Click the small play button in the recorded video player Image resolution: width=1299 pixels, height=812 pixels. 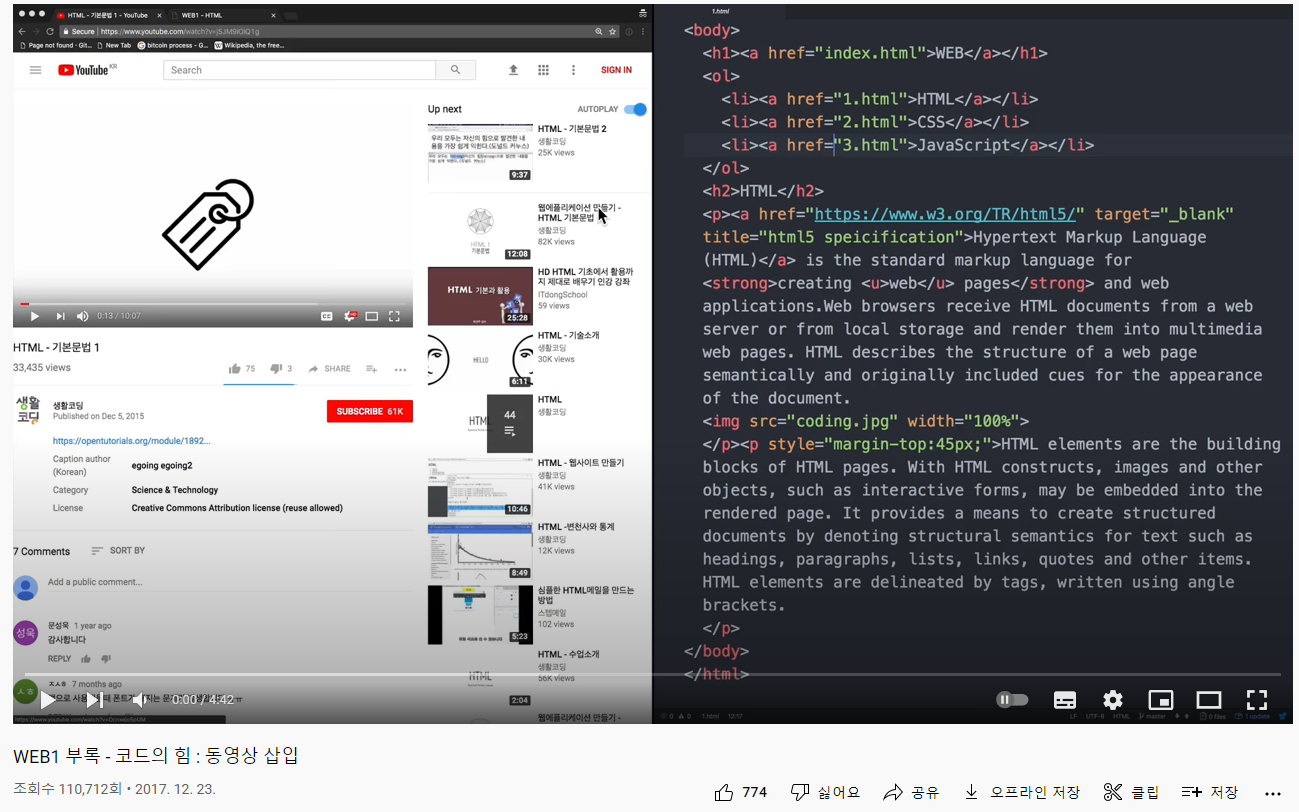35,316
